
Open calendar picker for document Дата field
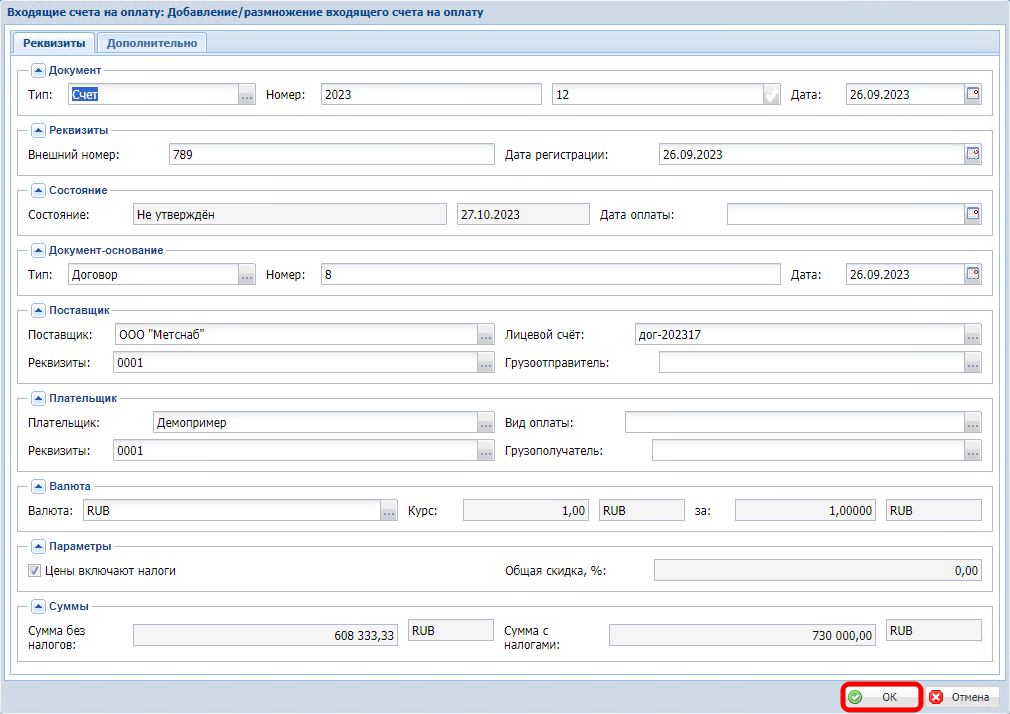[x=973, y=95]
